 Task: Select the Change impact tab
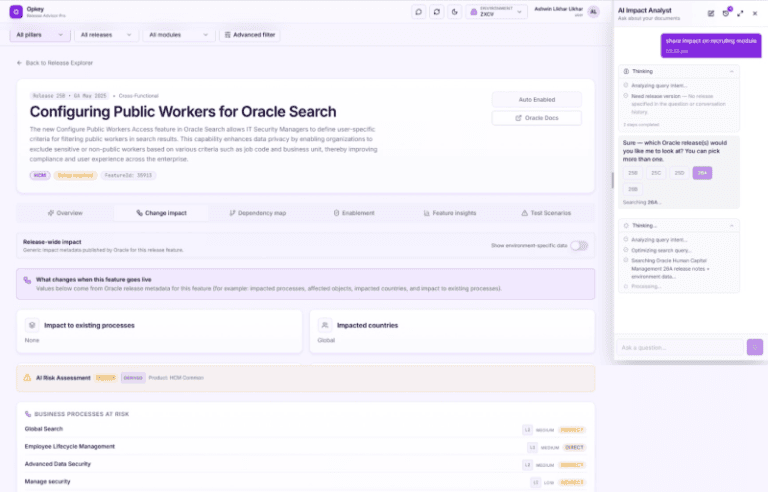(x=161, y=213)
